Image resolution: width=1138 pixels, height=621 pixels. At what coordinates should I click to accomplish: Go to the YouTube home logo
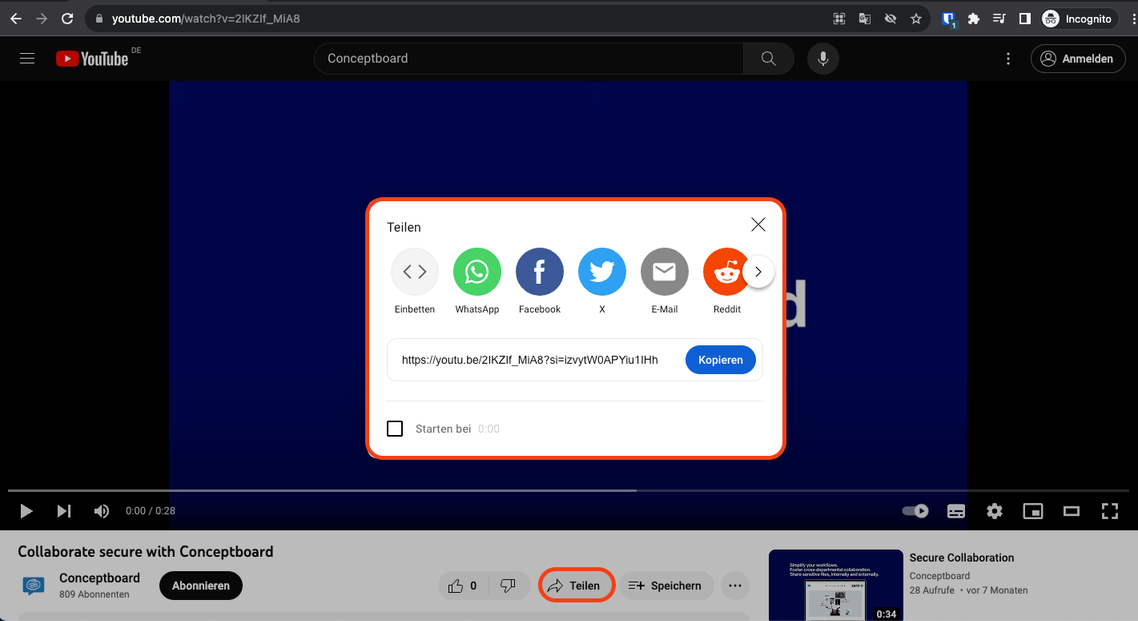tap(93, 59)
